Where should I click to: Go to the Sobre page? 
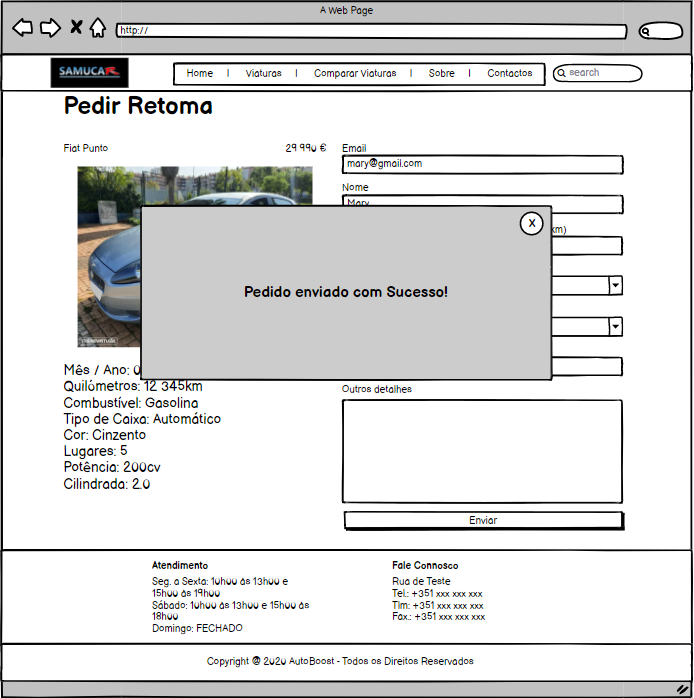(x=441, y=74)
